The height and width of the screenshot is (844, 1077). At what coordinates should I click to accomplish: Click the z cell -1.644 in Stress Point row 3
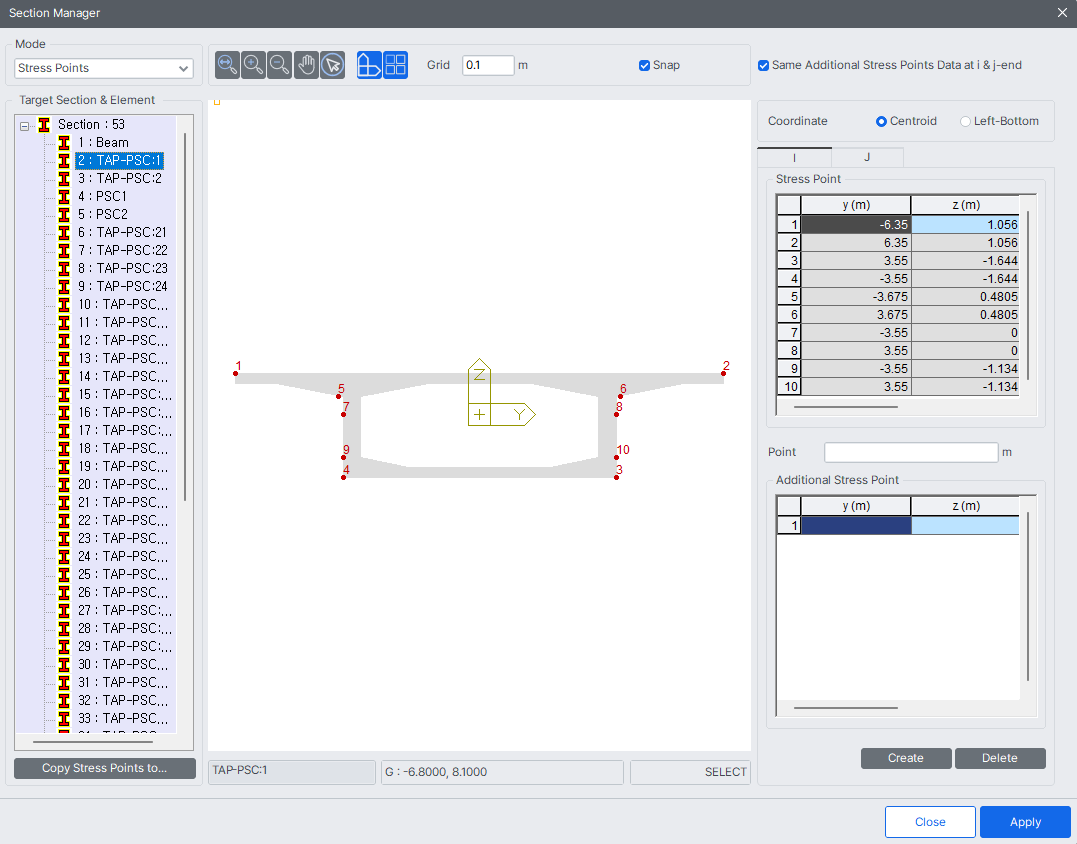965,261
